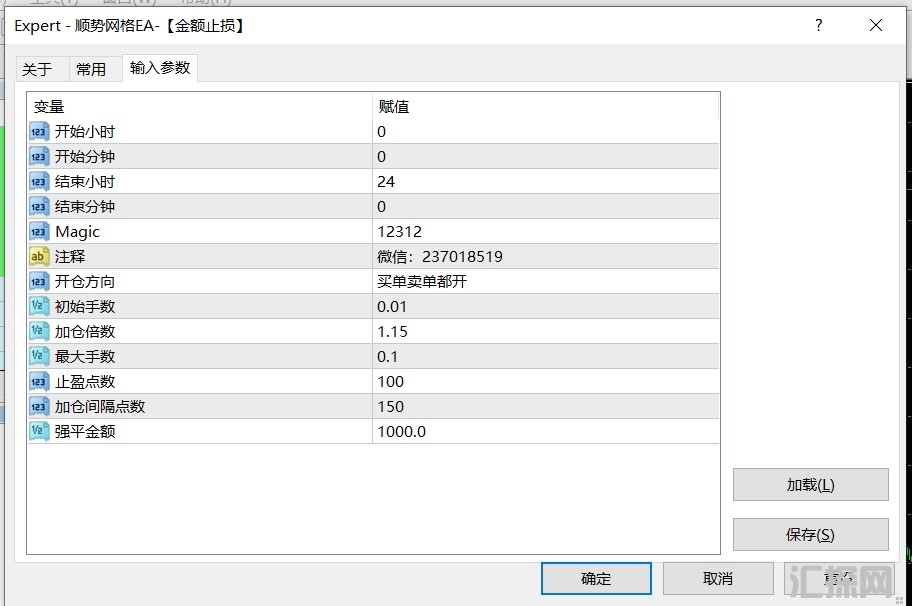Click the integer icon beside 开始小时
This screenshot has width=912, height=606.
[x=39, y=132]
